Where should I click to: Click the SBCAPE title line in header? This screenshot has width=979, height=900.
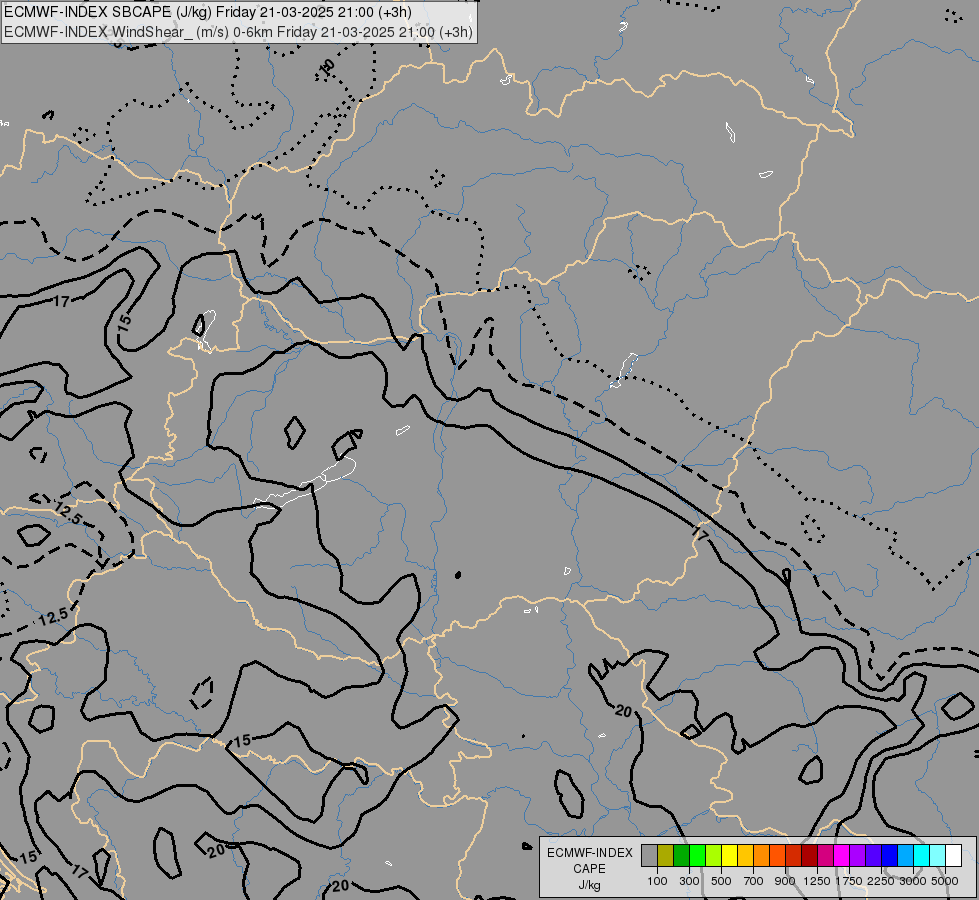click(208, 12)
